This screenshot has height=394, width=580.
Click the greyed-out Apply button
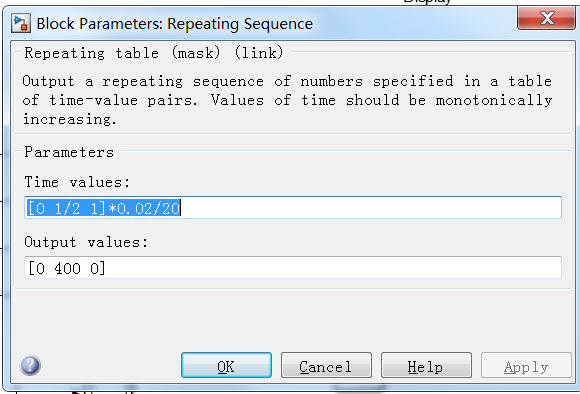(526, 365)
